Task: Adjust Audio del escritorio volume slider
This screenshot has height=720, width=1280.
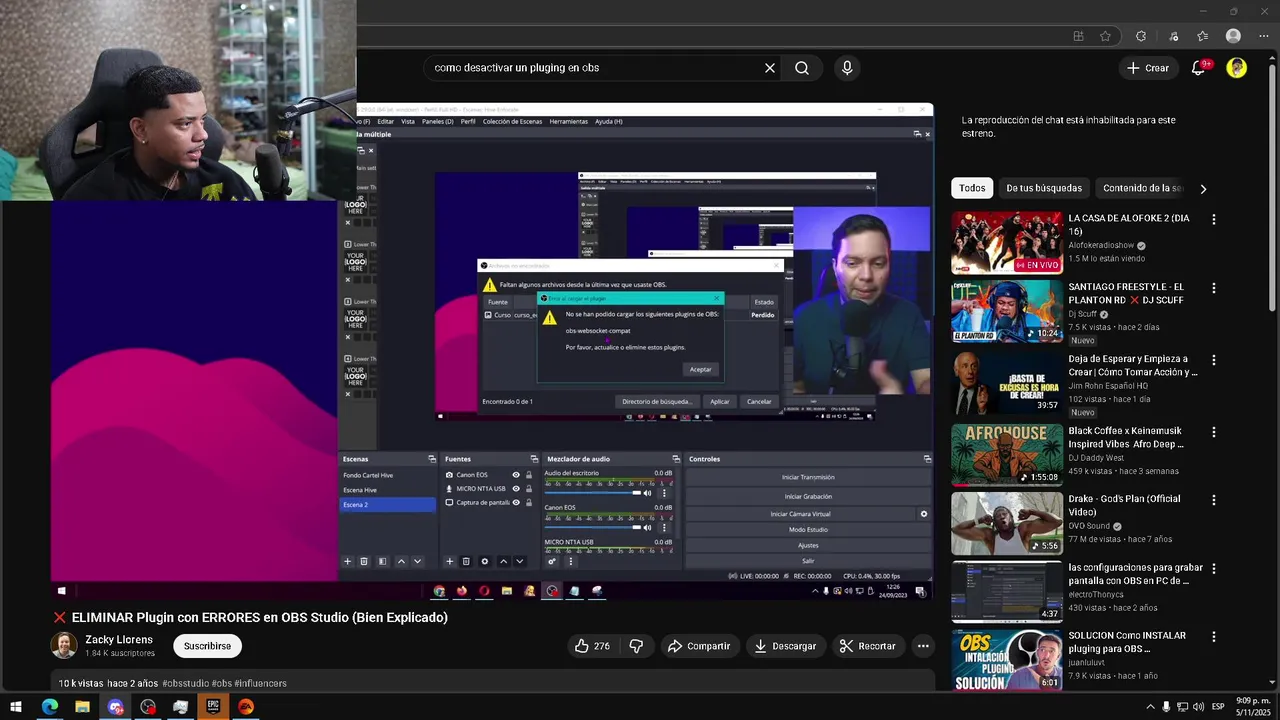Action: [x=592, y=493]
